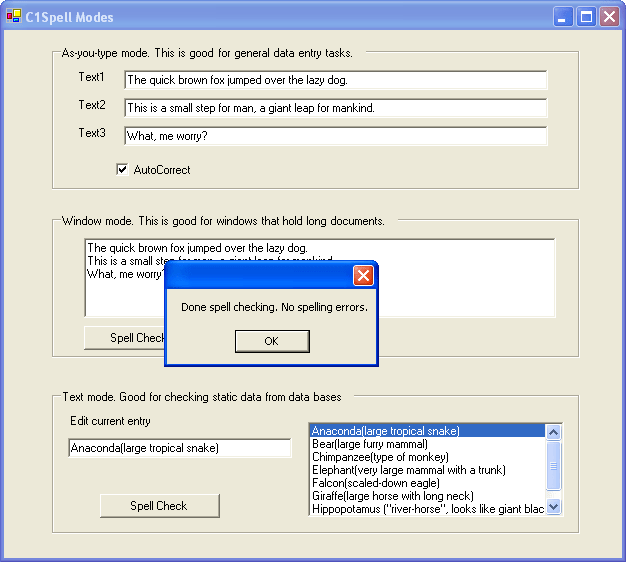Toggle the AutoCorrect checkbox

(x=122, y=169)
